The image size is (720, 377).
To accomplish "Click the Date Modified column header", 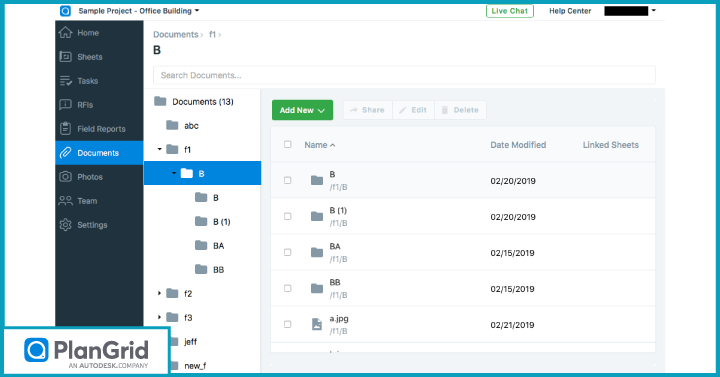I will click(518, 145).
